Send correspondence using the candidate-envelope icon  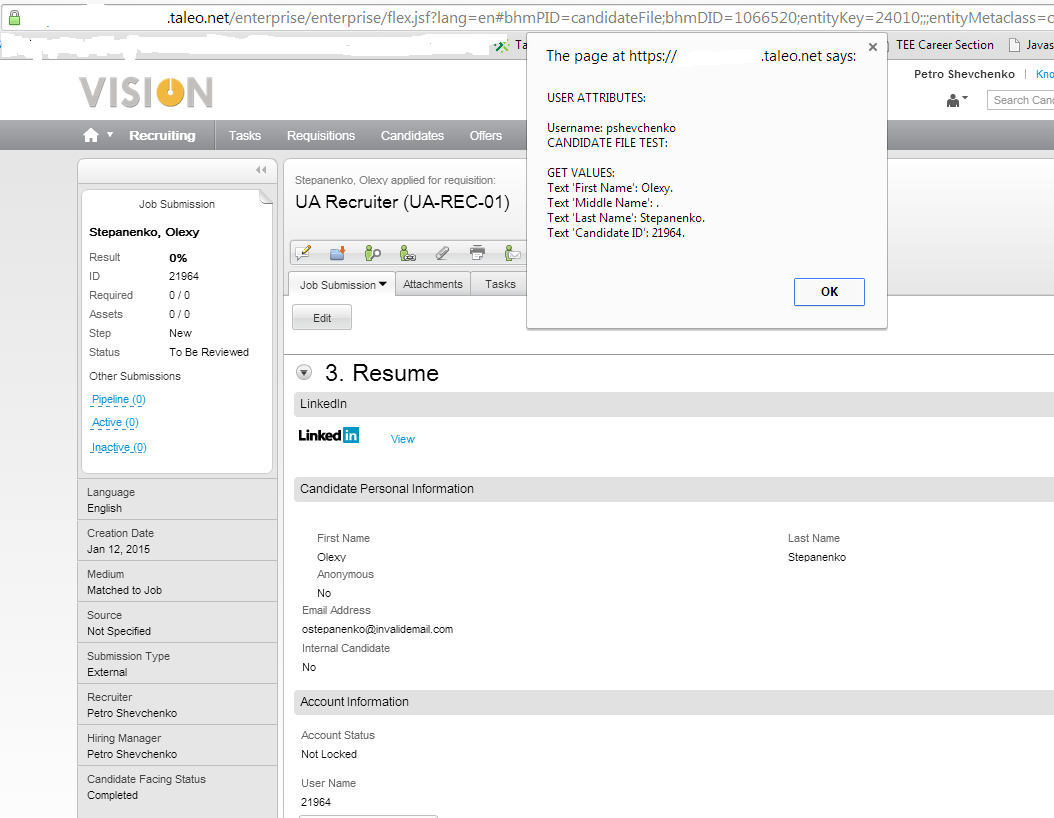(512, 252)
